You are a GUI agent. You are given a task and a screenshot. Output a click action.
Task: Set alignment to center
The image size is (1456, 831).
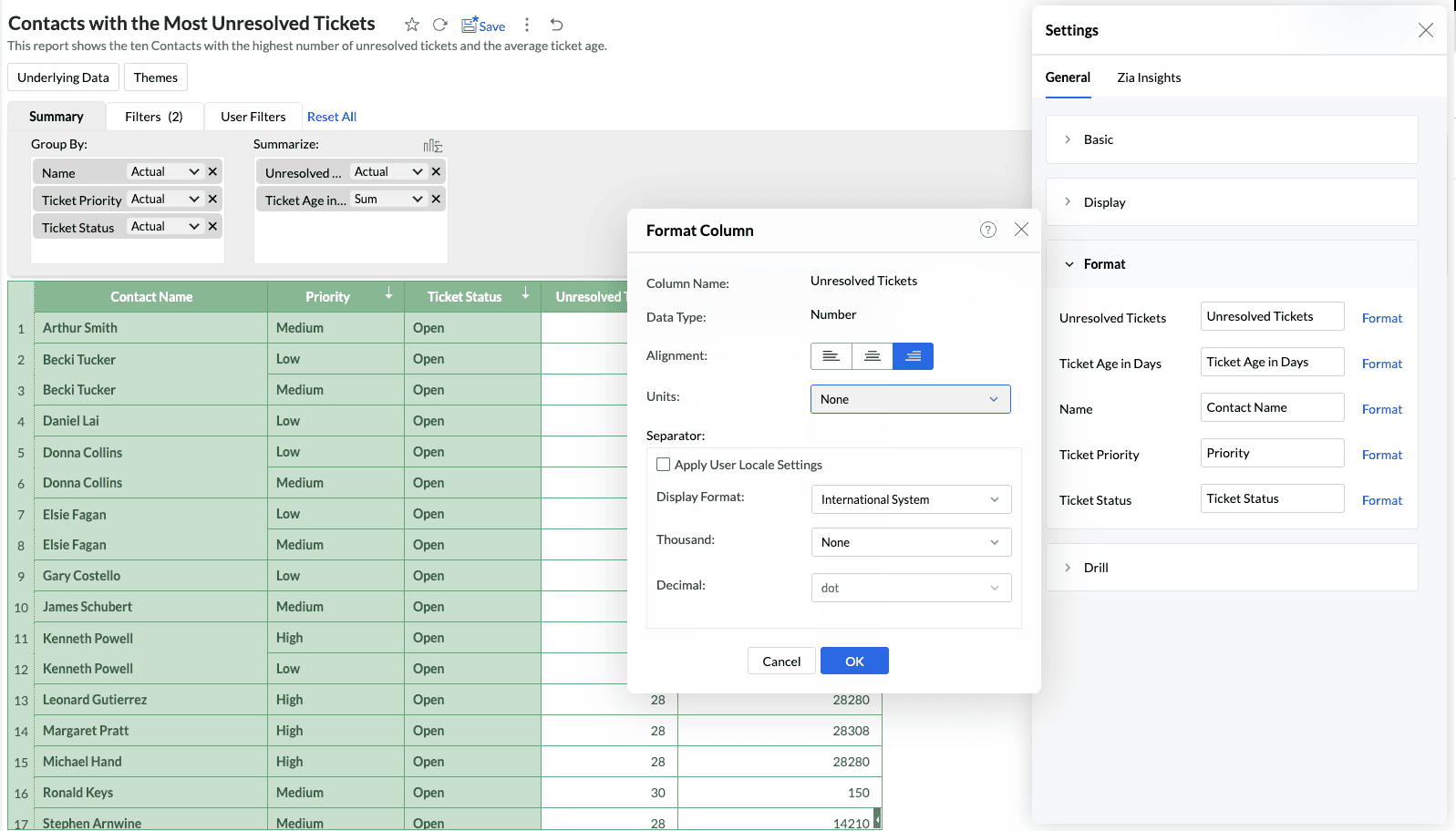[x=873, y=356]
